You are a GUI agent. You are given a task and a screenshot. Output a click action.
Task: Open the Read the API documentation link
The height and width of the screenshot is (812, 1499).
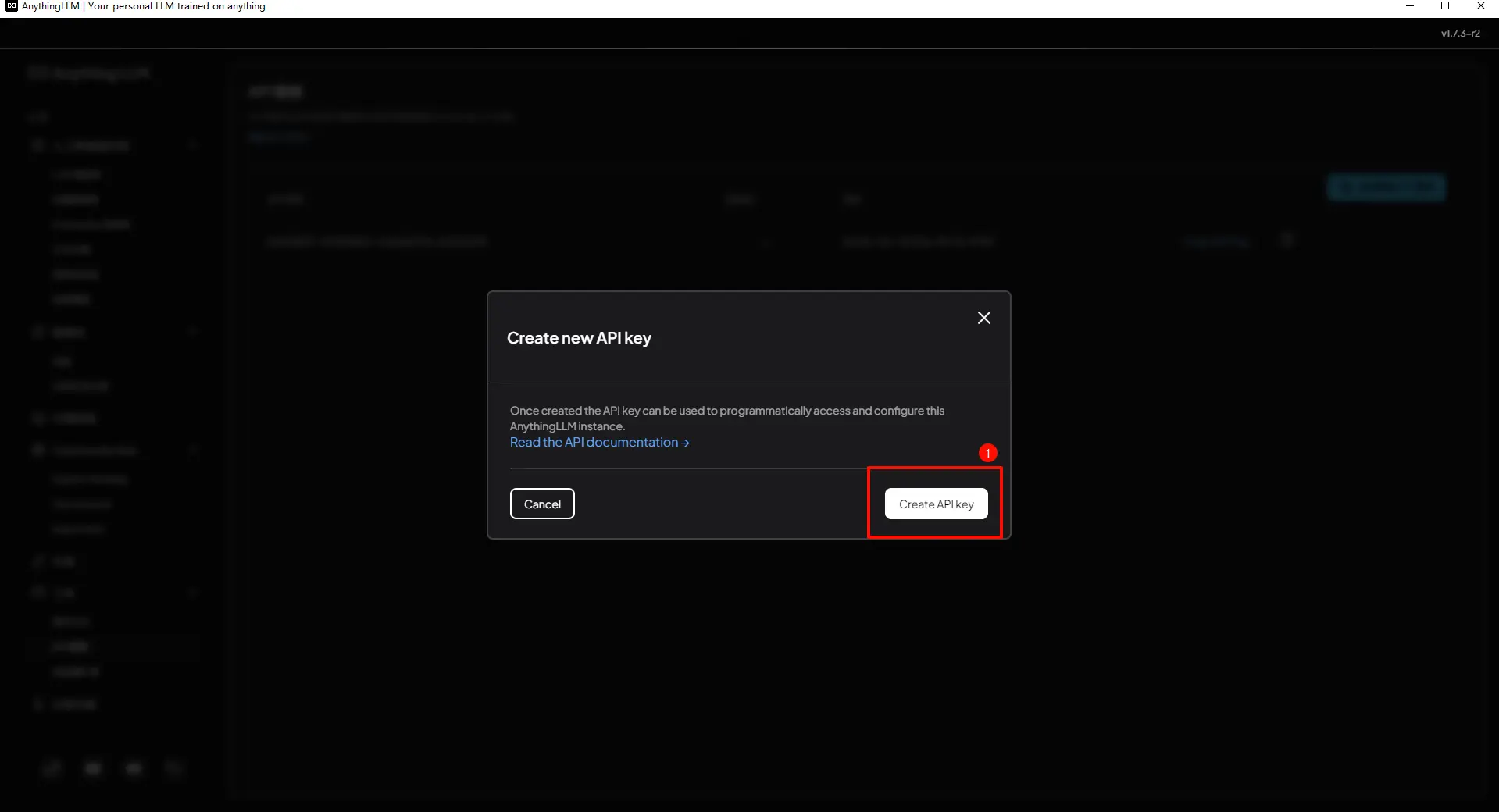point(599,442)
